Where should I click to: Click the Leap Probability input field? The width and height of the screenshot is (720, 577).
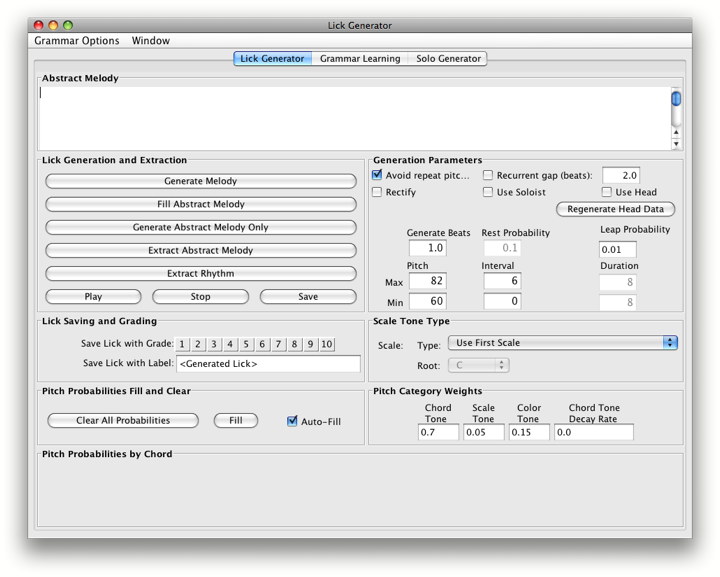617,250
